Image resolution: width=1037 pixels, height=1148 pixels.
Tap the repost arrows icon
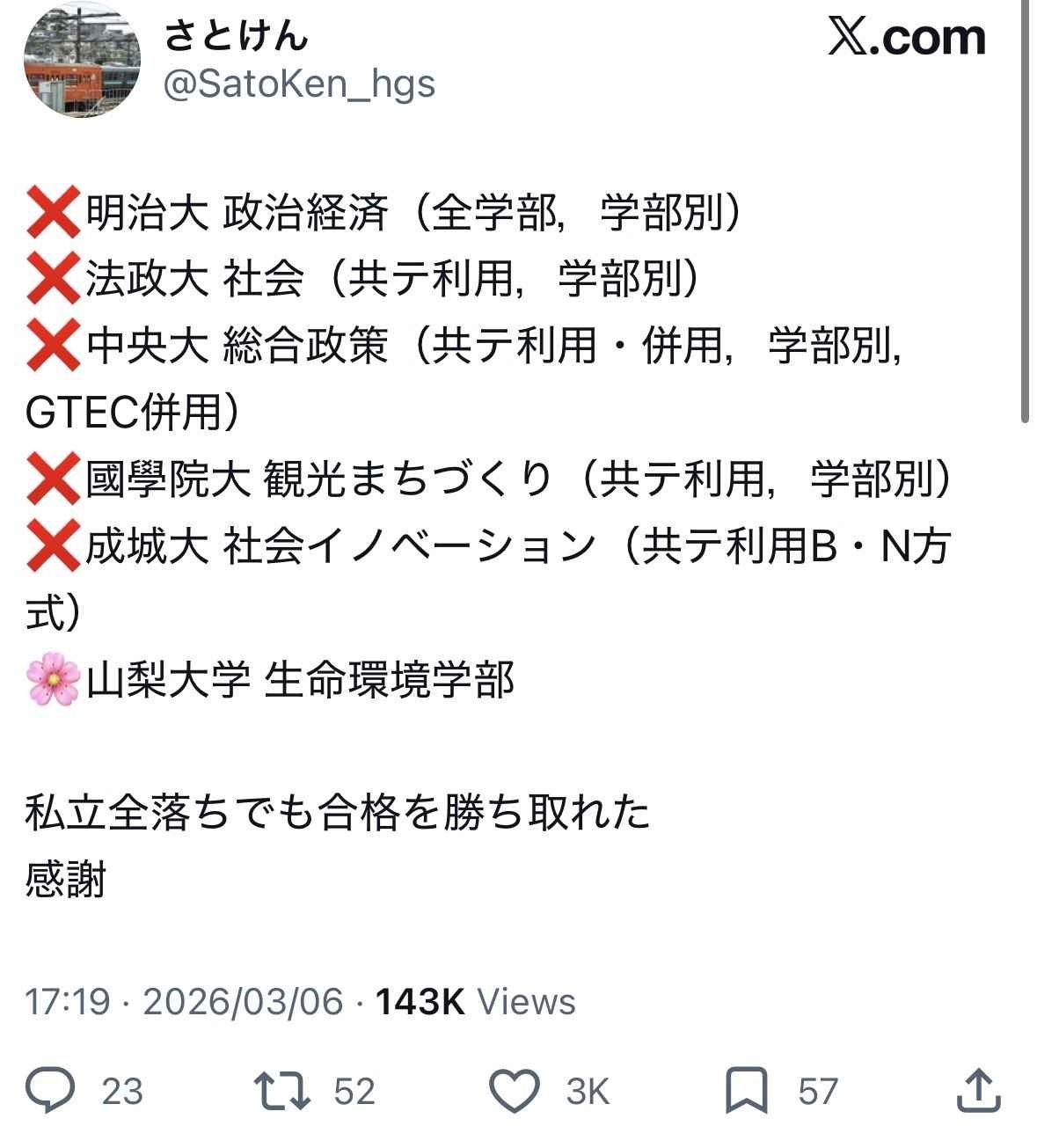point(282,1091)
